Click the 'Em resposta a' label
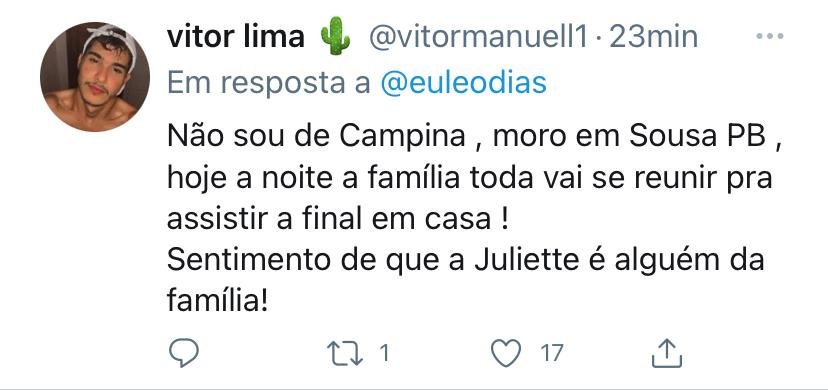The image size is (828, 390). pyautogui.click(x=269, y=84)
